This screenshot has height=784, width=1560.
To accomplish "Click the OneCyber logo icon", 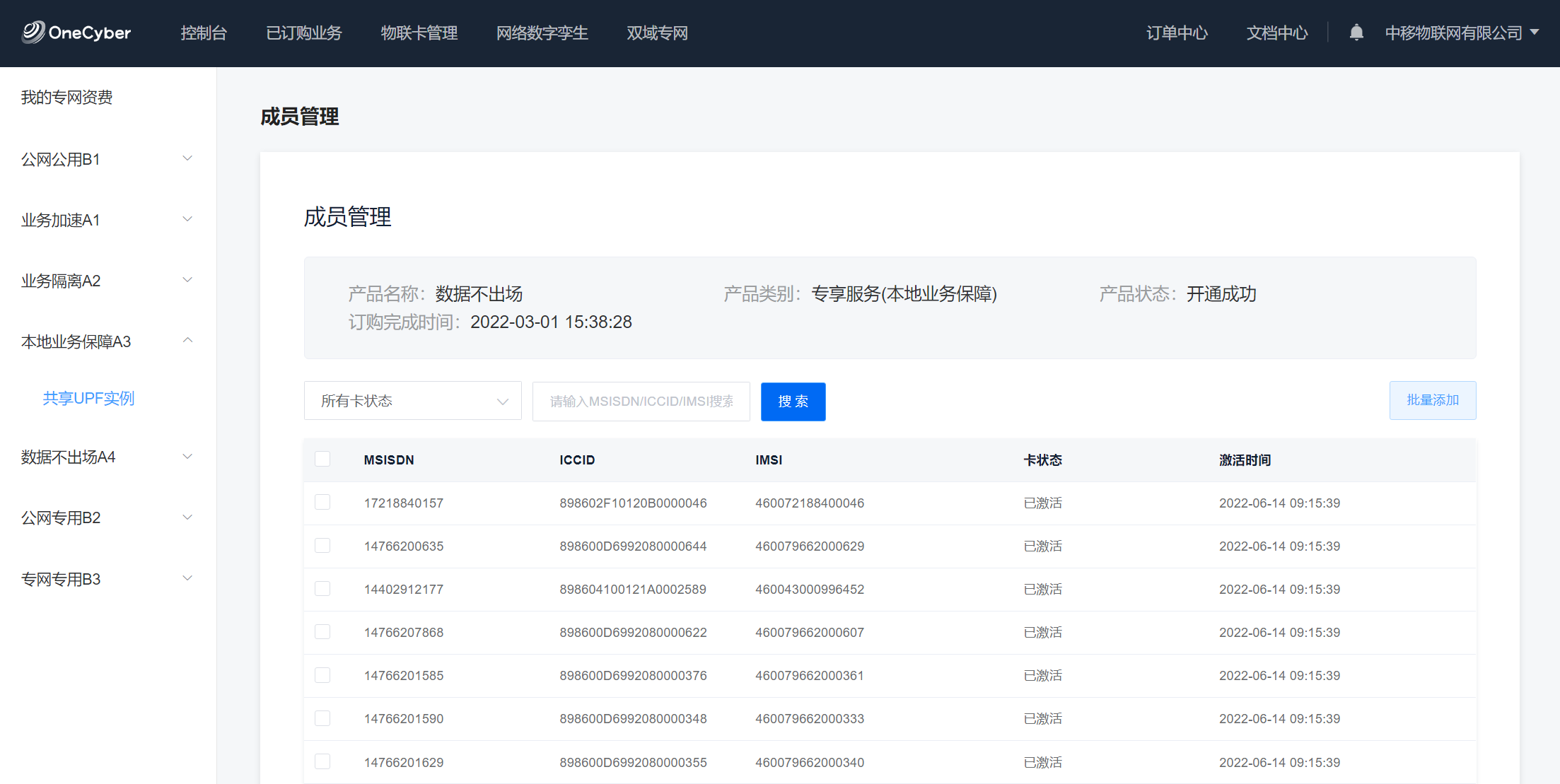I will click(33, 32).
